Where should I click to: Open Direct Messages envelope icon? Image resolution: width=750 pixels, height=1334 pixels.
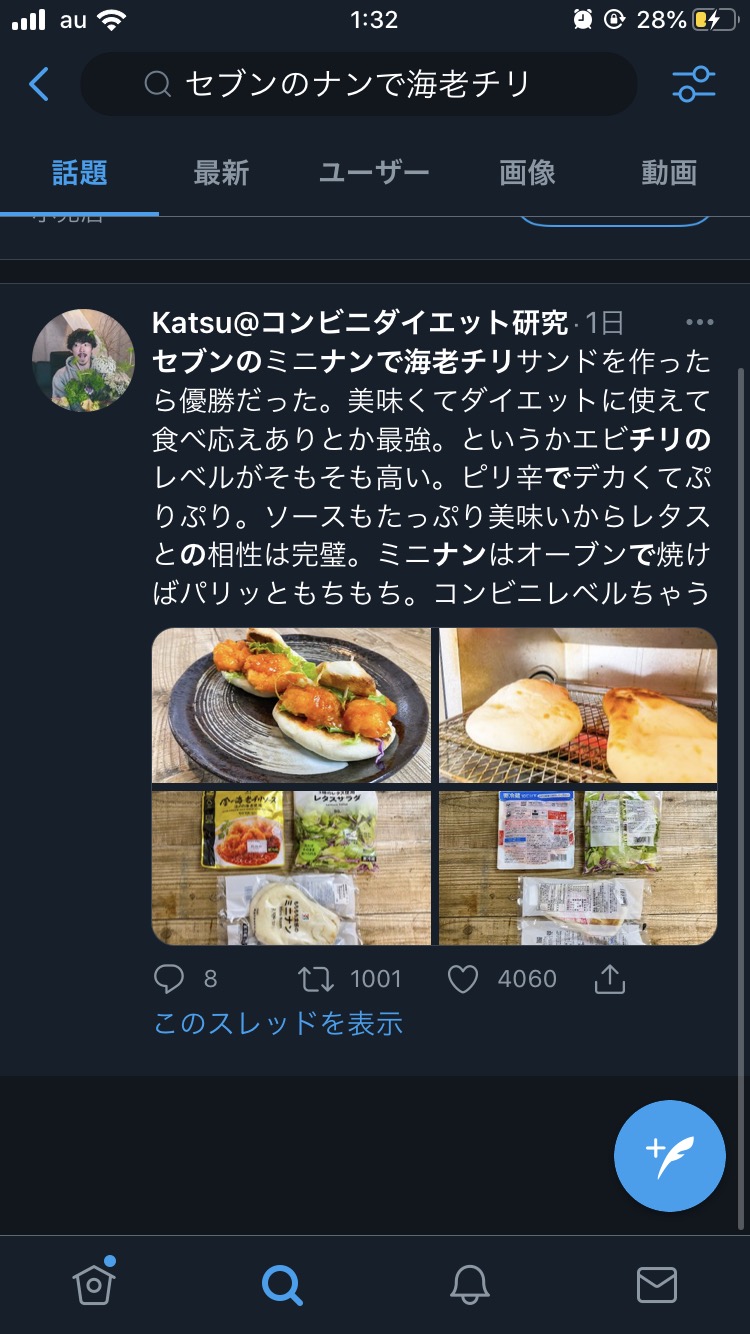pyautogui.click(x=657, y=1285)
